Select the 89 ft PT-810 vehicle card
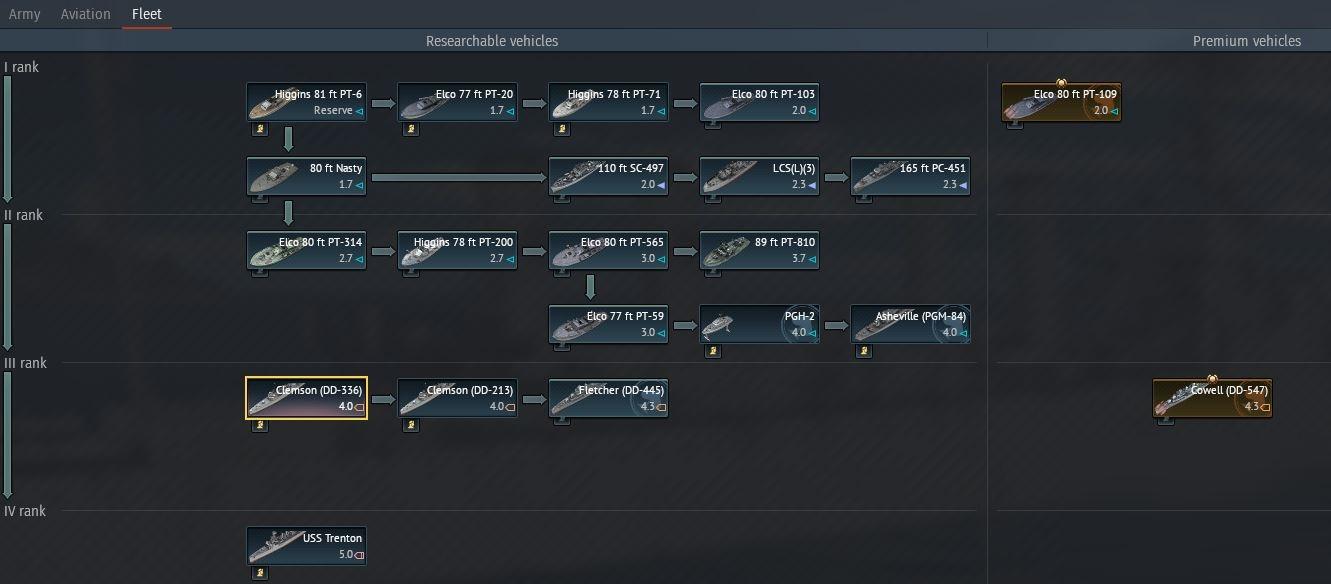The image size is (1331, 584). pyautogui.click(x=759, y=250)
